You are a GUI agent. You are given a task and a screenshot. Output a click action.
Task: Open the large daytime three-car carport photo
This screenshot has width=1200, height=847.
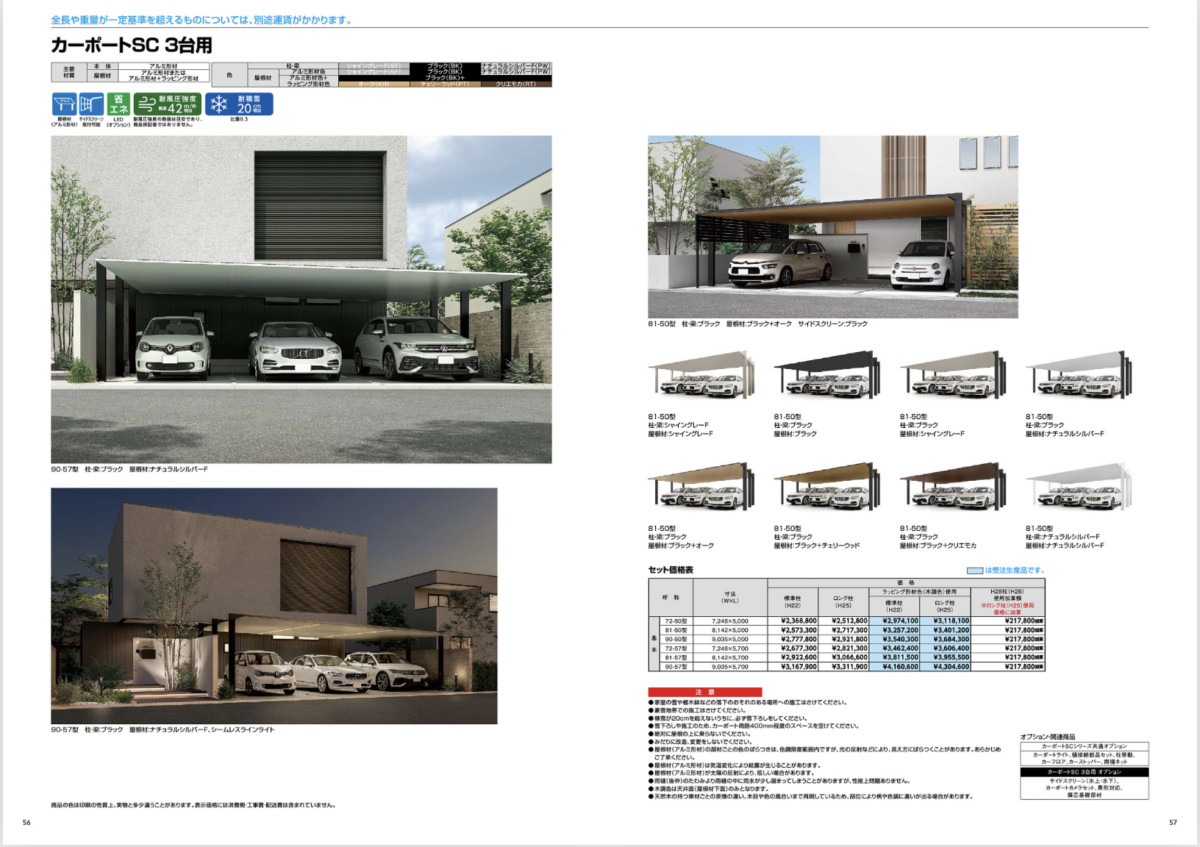tap(301, 299)
